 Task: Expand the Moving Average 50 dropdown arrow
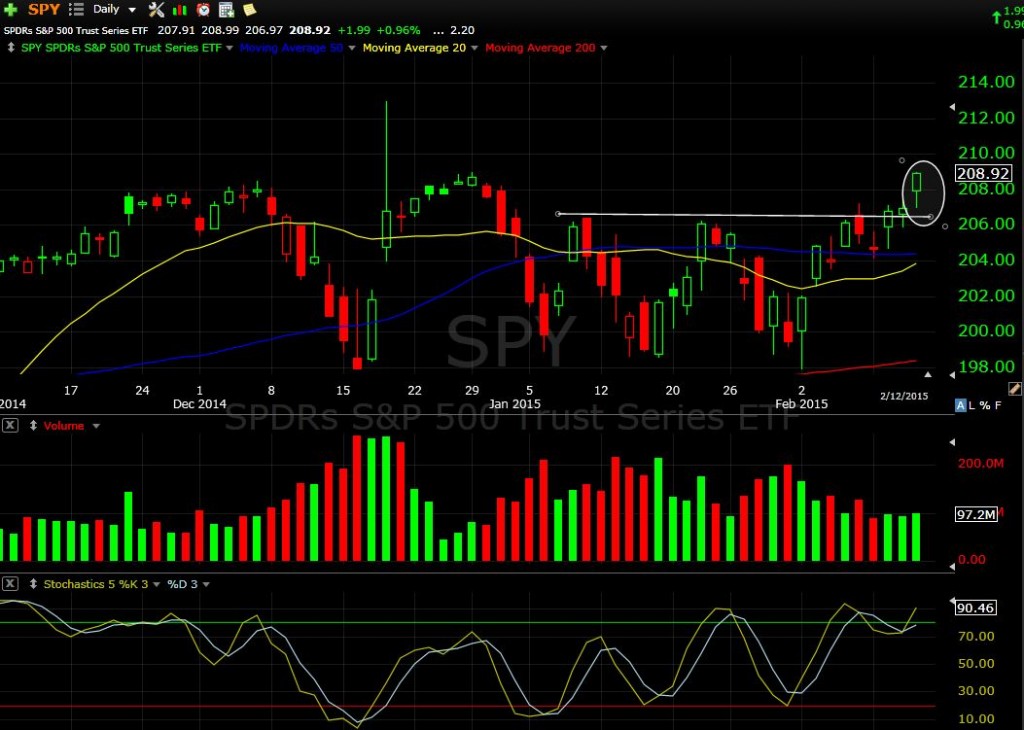point(352,48)
